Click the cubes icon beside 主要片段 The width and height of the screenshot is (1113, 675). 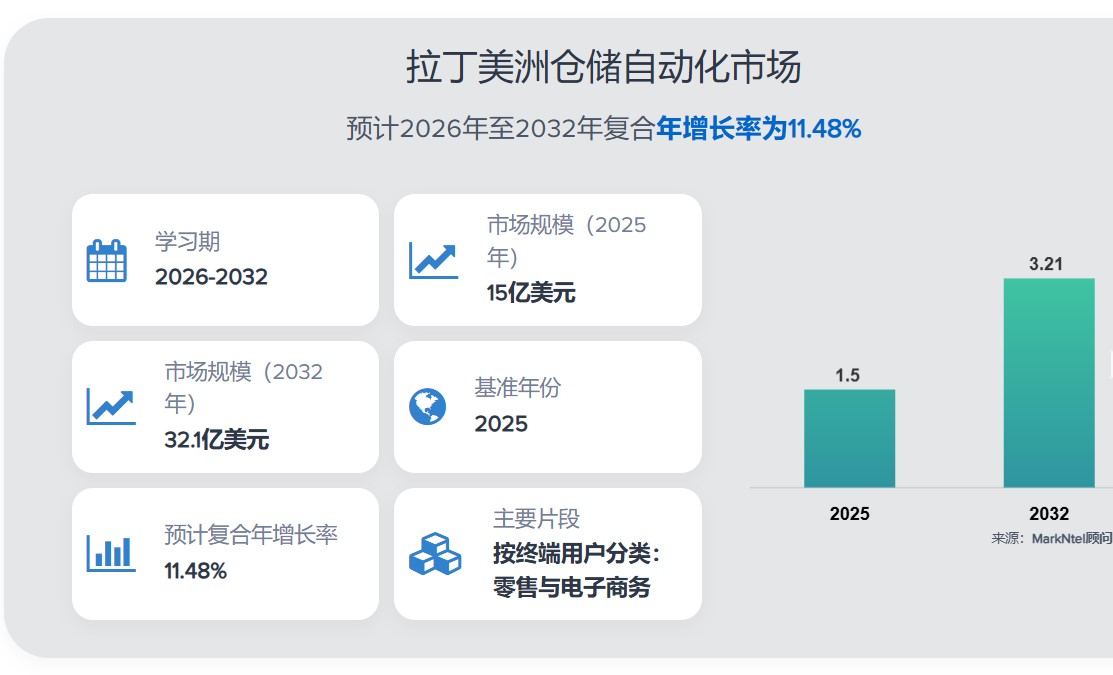pyautogui.click(x=435, y=554)
